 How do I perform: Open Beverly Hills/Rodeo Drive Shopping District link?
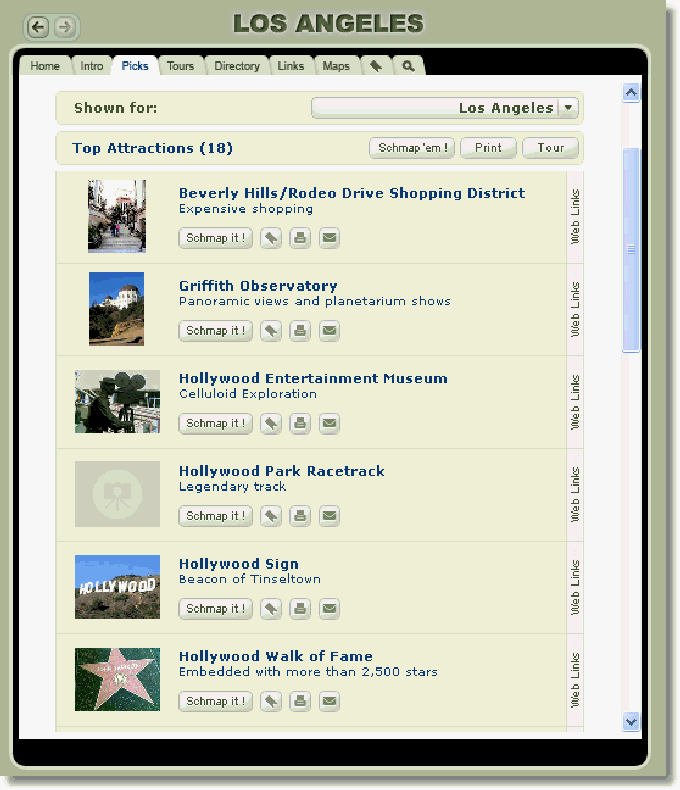pyautogui.click(x=352, y=193)
